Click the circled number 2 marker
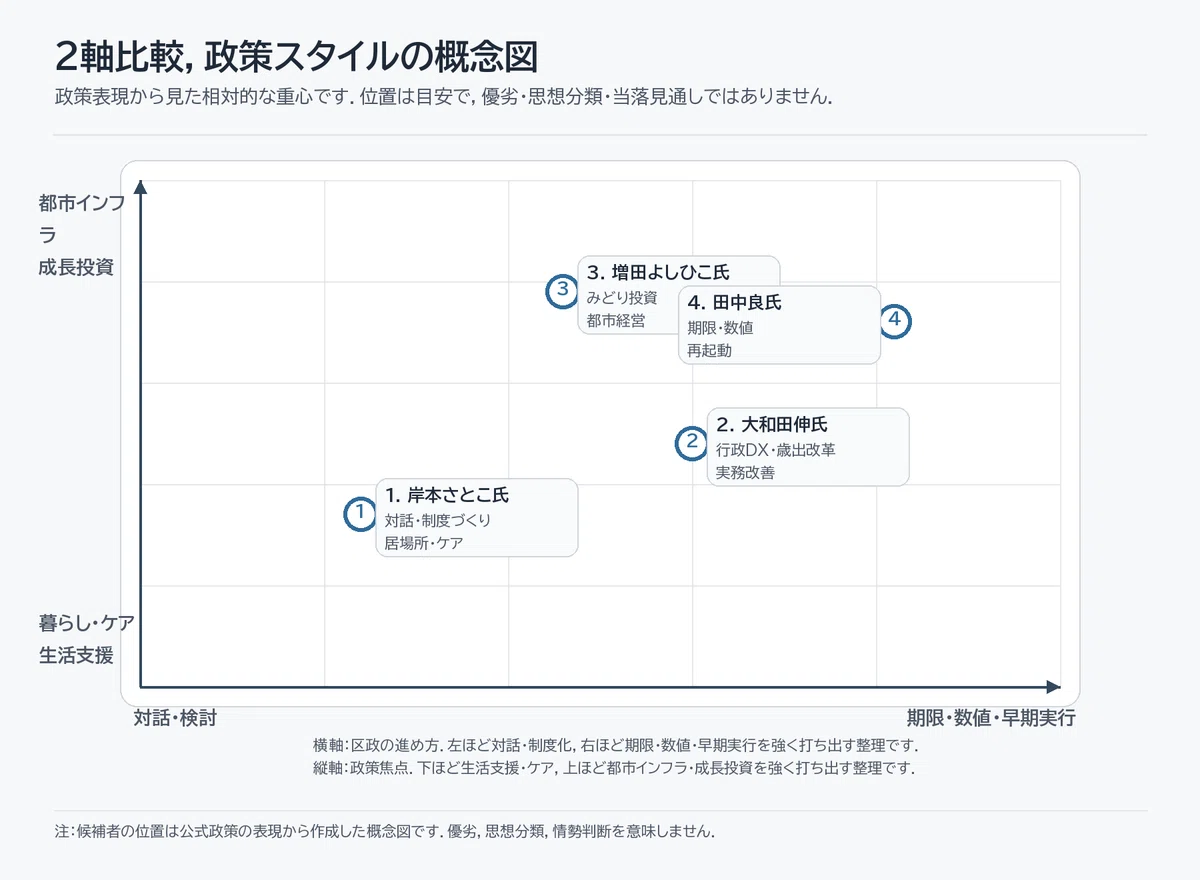The image size is (1200, 880). point(691,443)
